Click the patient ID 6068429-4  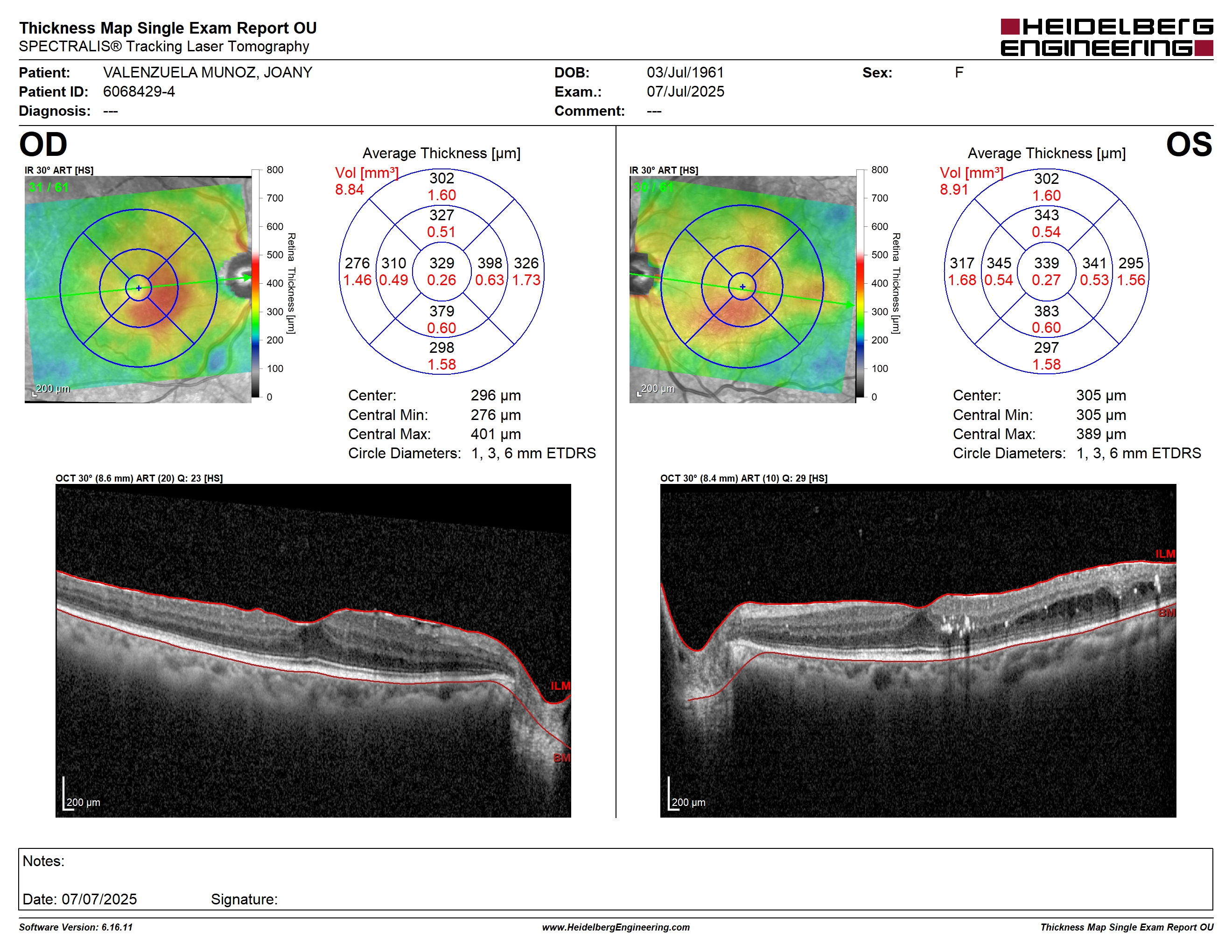point(139,92)
